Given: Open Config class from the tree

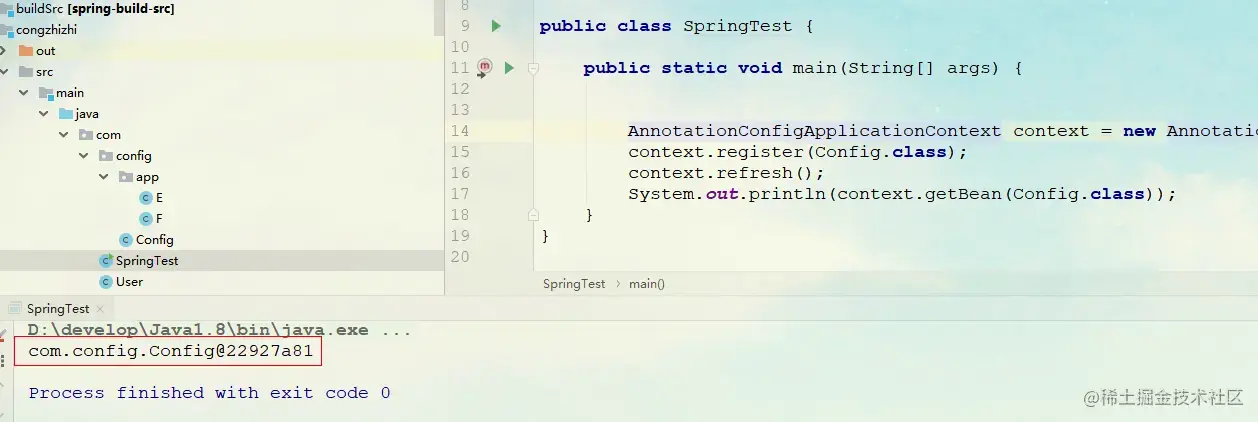Looking at the screenshot, I should [x=155, y=240].
